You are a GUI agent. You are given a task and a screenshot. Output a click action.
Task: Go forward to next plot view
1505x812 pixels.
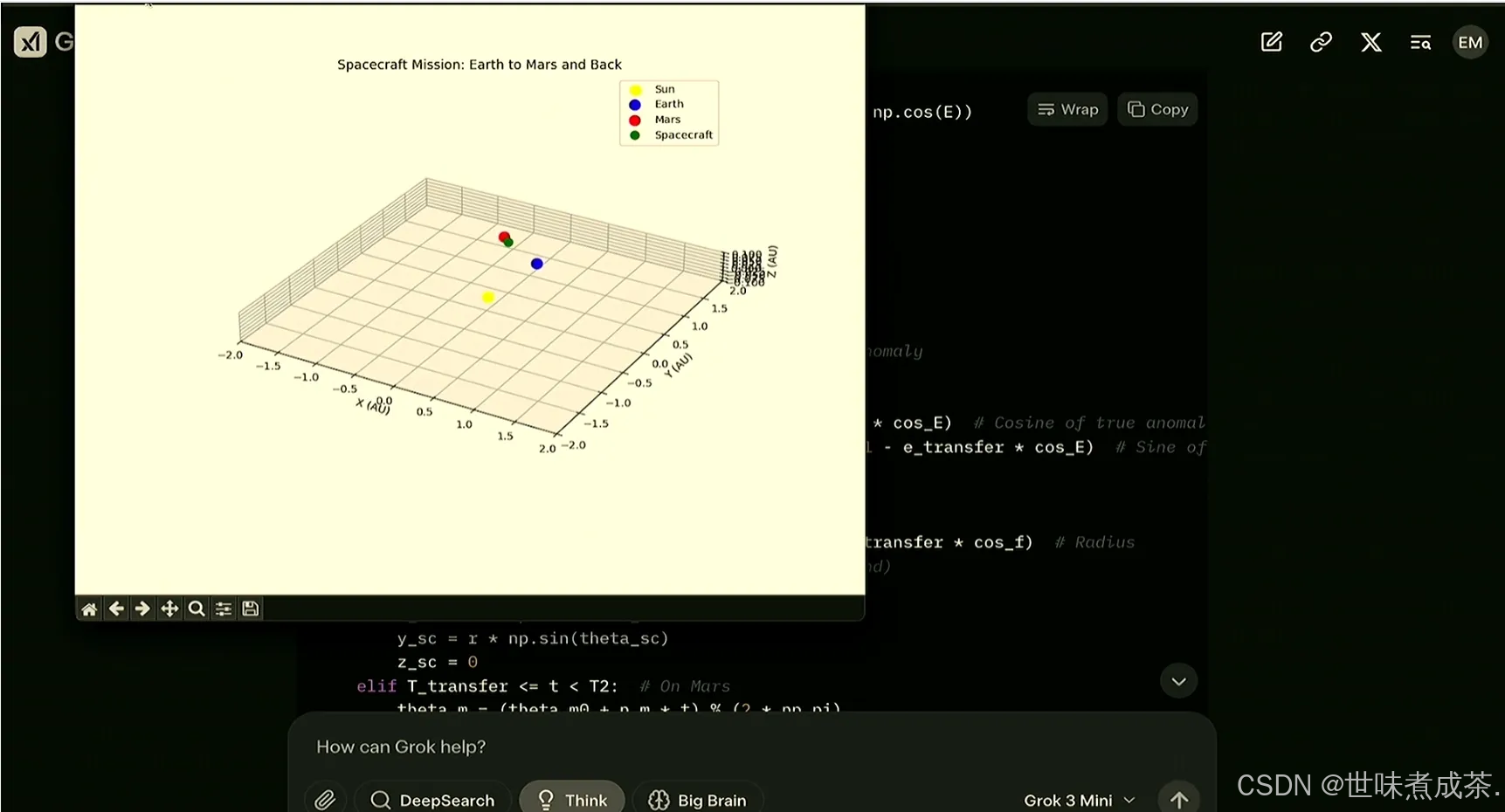(x=142, y=609)
